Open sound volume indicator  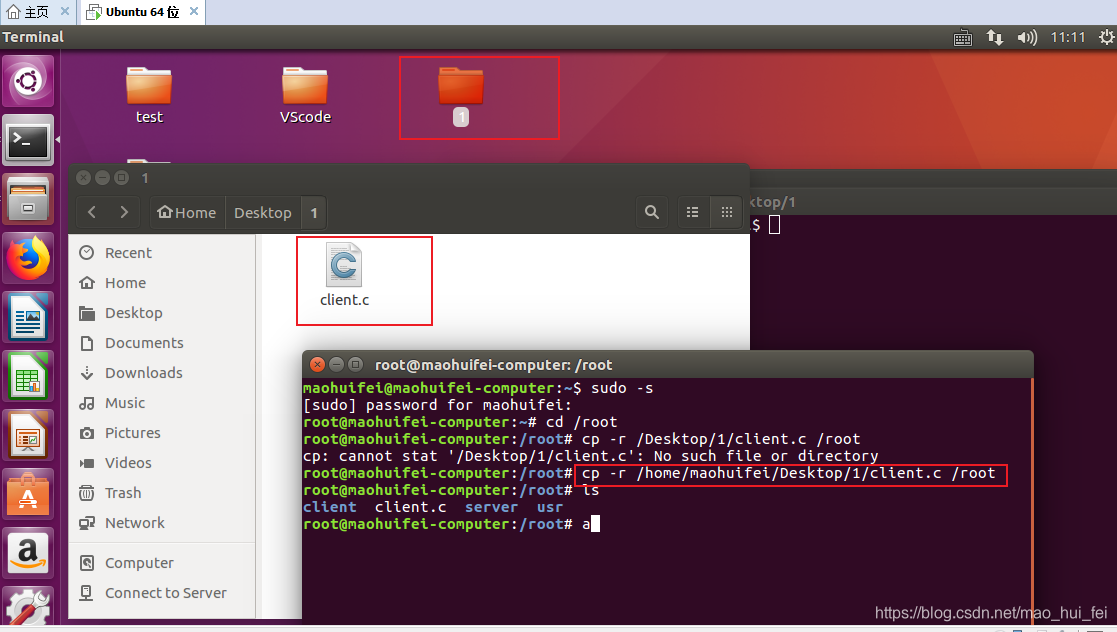click(x=1027, y=38)
